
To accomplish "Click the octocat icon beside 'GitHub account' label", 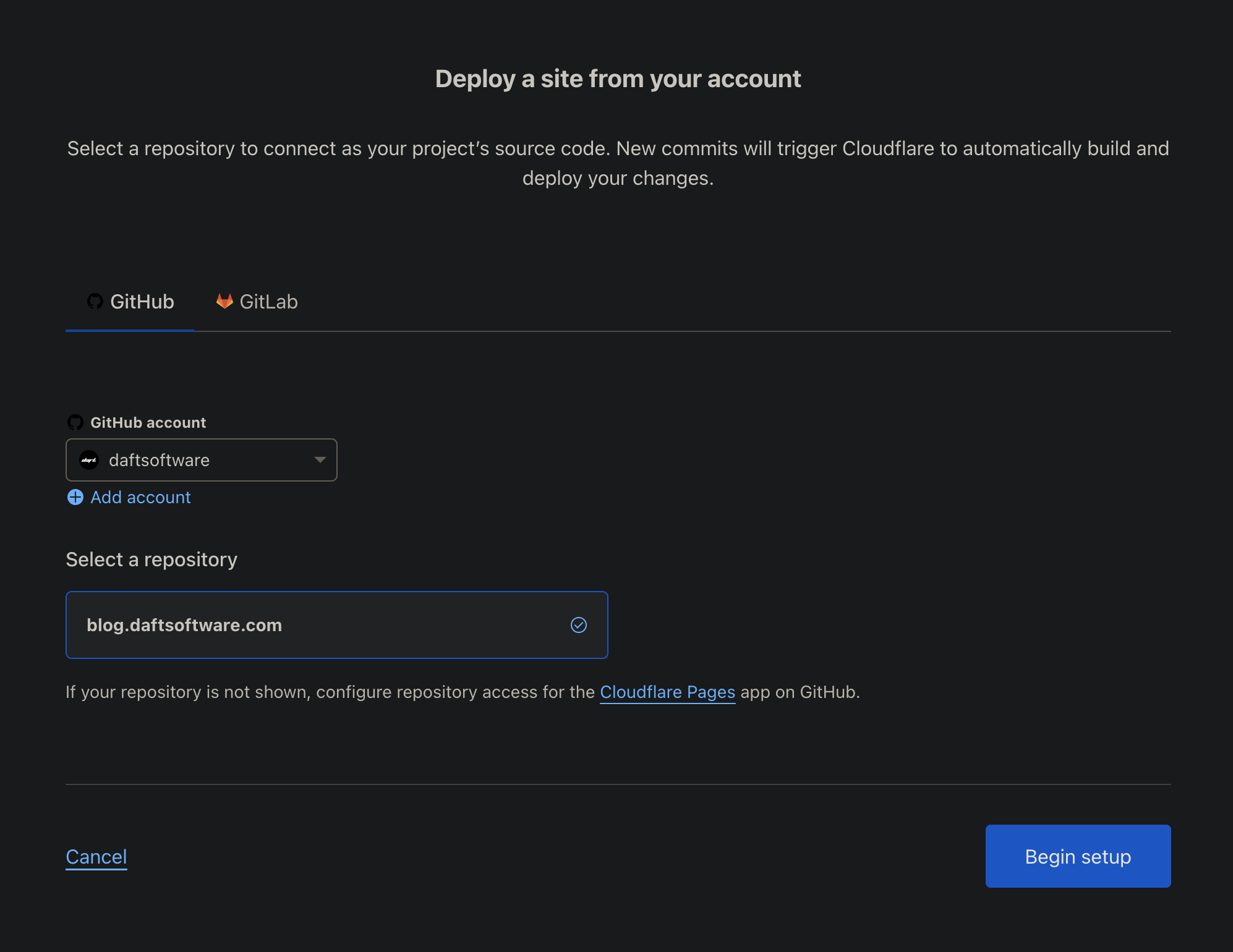I will point(75,422).
